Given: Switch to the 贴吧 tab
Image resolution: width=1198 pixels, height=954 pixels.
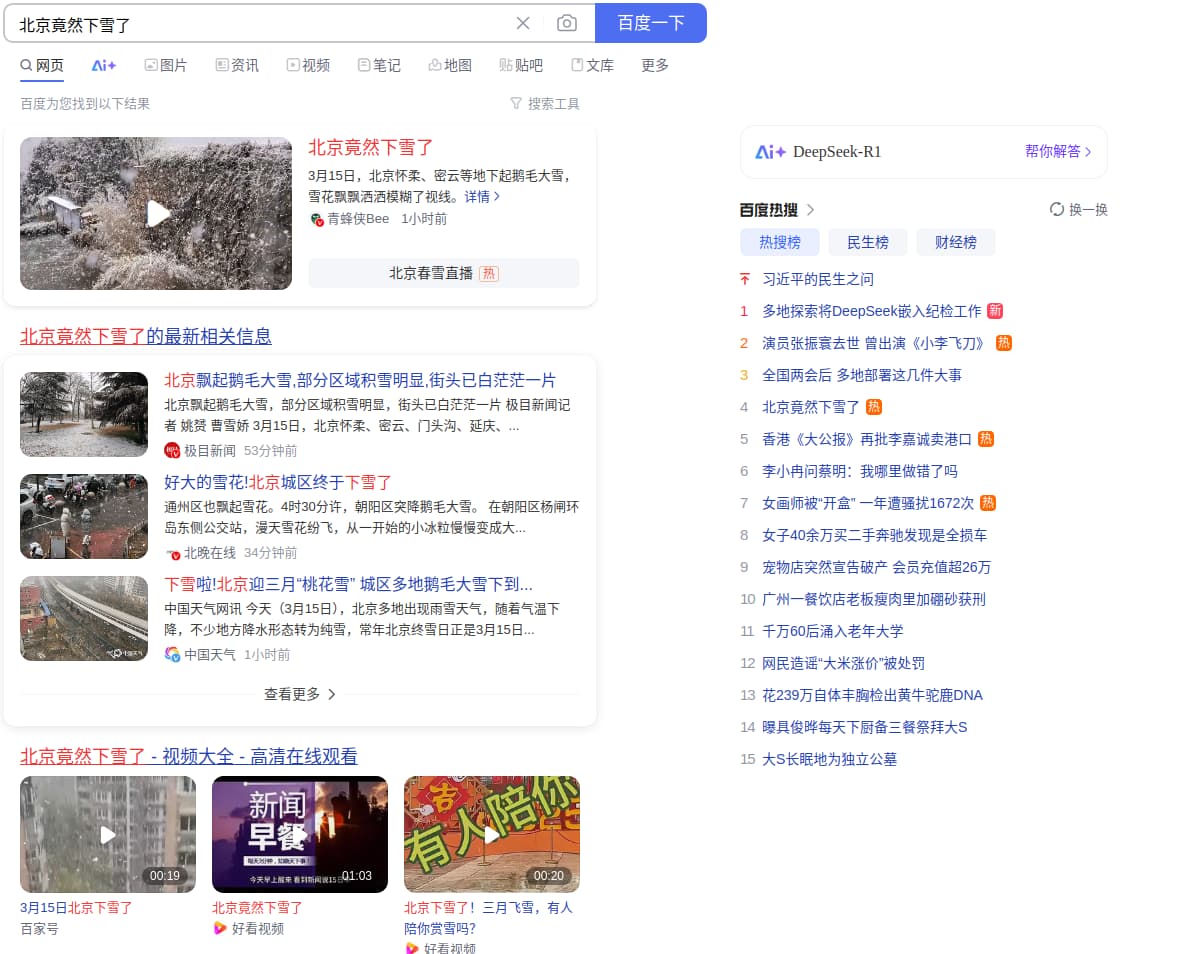Looking at the screenshot, I should [x=521, y=66].
